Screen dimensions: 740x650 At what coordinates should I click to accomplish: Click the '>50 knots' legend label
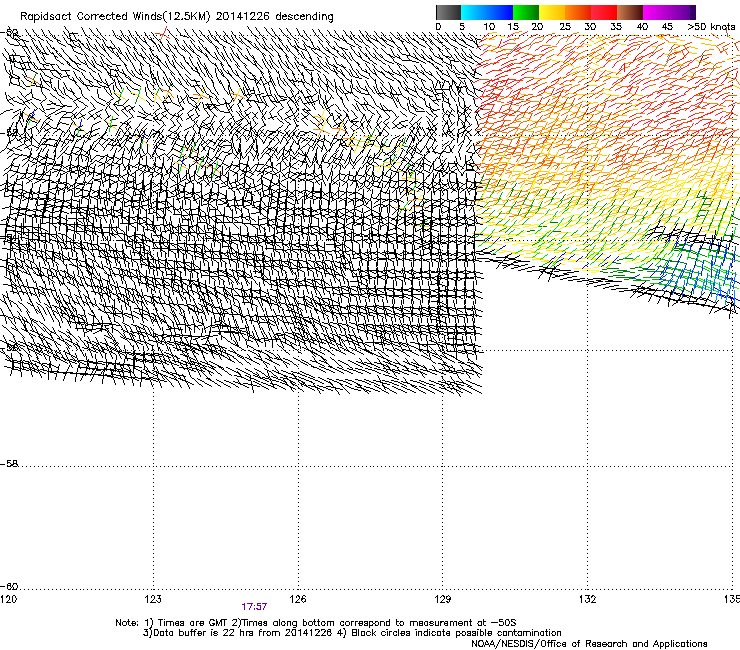[x=711, y=27]
